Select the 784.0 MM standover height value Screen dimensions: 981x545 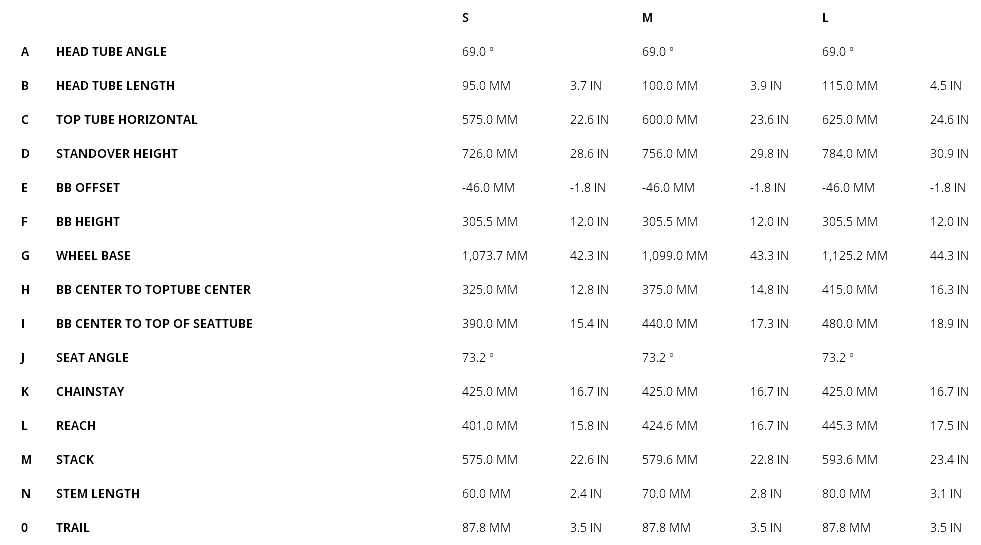[850, 154]
